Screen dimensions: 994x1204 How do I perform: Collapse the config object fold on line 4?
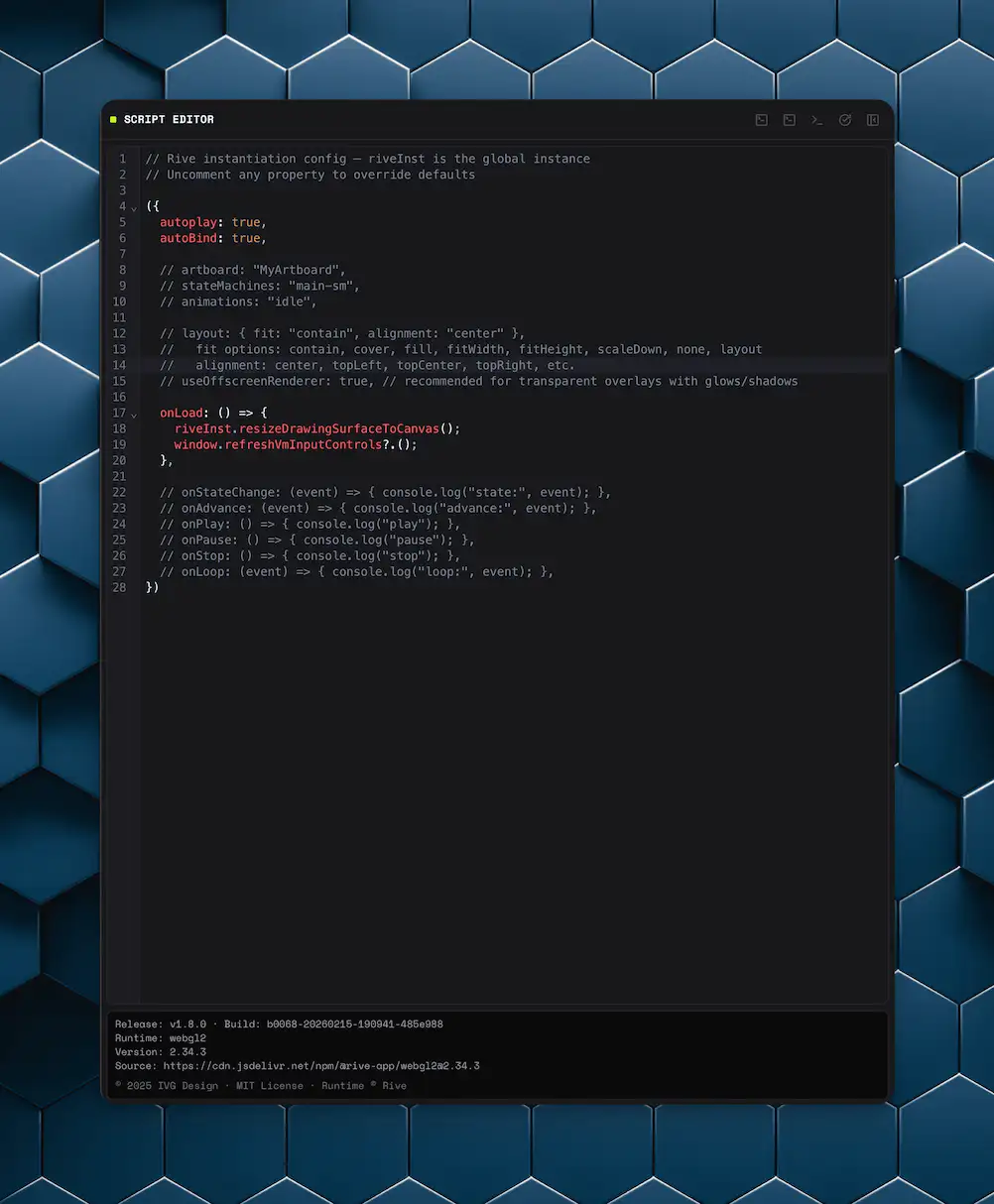pos(134,208)
